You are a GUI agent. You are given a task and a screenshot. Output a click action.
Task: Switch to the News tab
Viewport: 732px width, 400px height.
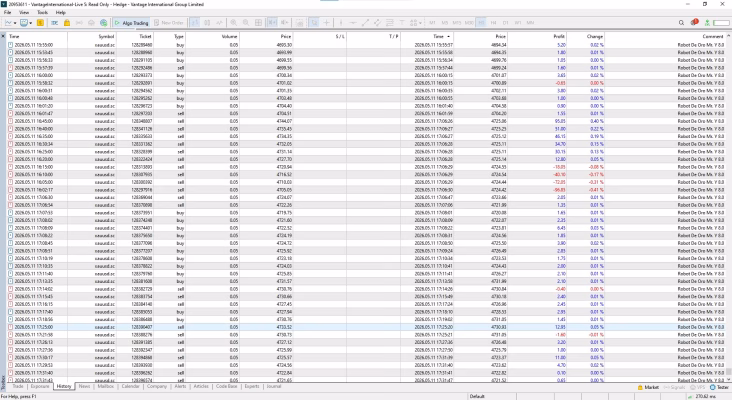pyautogui.click(x=84, y=386)
